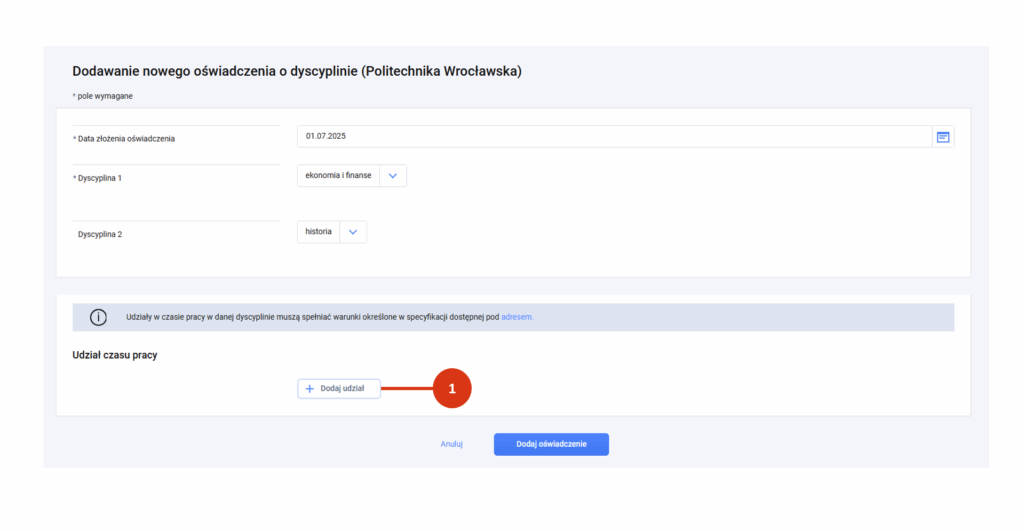Click the Dodawanie nowego oświadczenia title
This screenshot has height=531, width=1024.
coord(297,71)
